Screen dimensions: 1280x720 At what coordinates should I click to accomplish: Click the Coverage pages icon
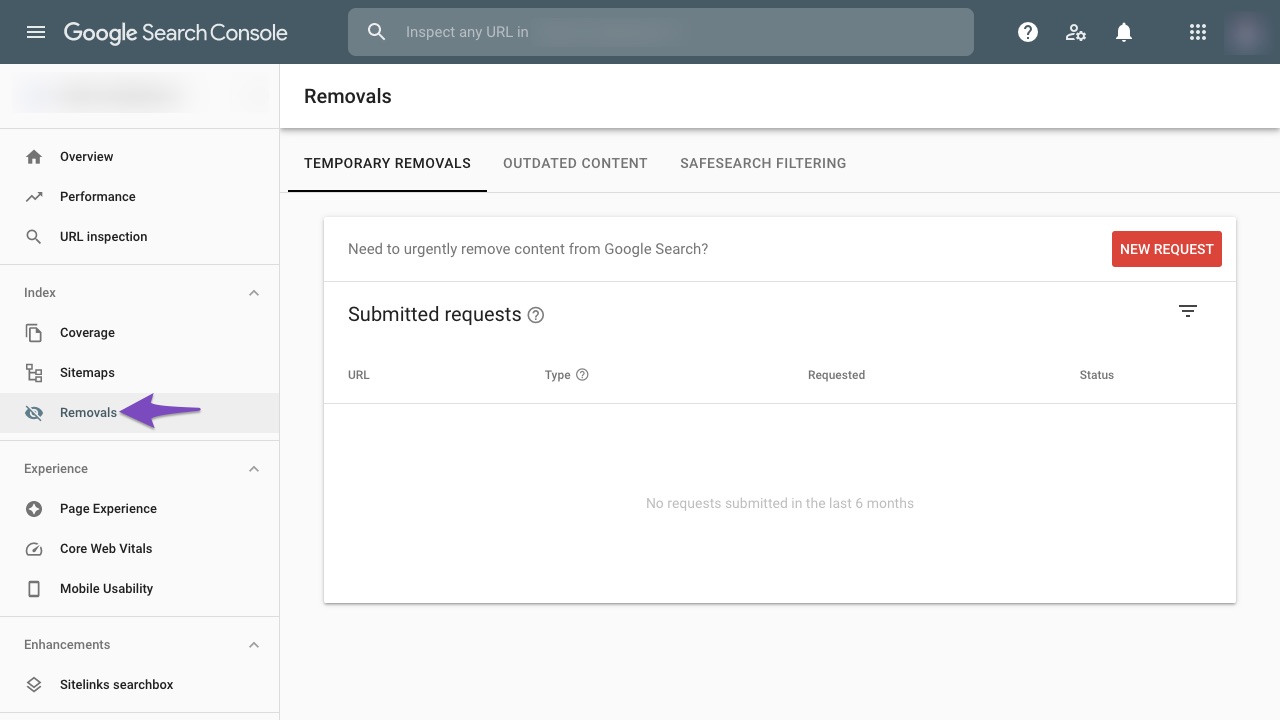(x=34, y=333)
